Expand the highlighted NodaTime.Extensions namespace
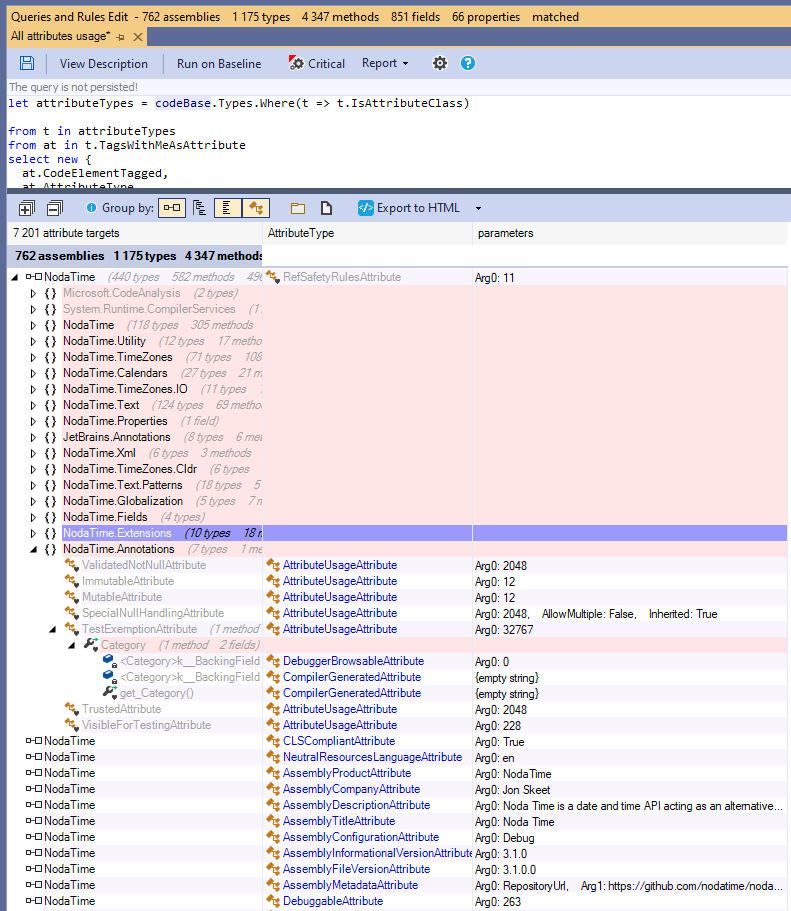Screen dimensions: 791x911 tap(34, 533)
